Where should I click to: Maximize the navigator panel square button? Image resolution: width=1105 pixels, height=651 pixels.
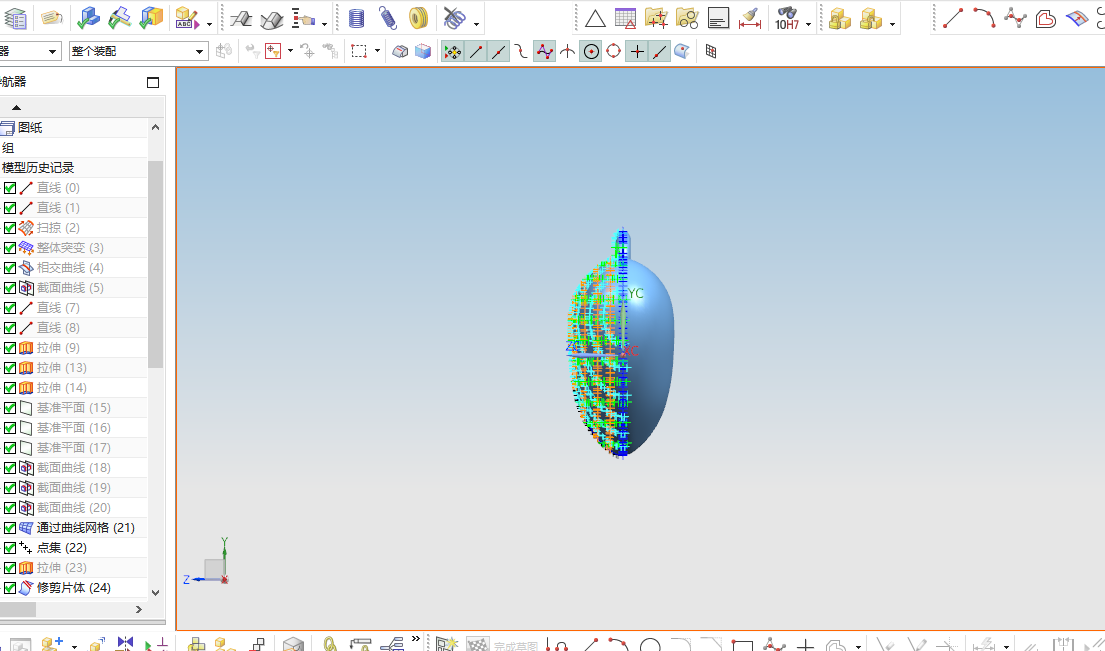pyautogui.click(x=153, y=82)
